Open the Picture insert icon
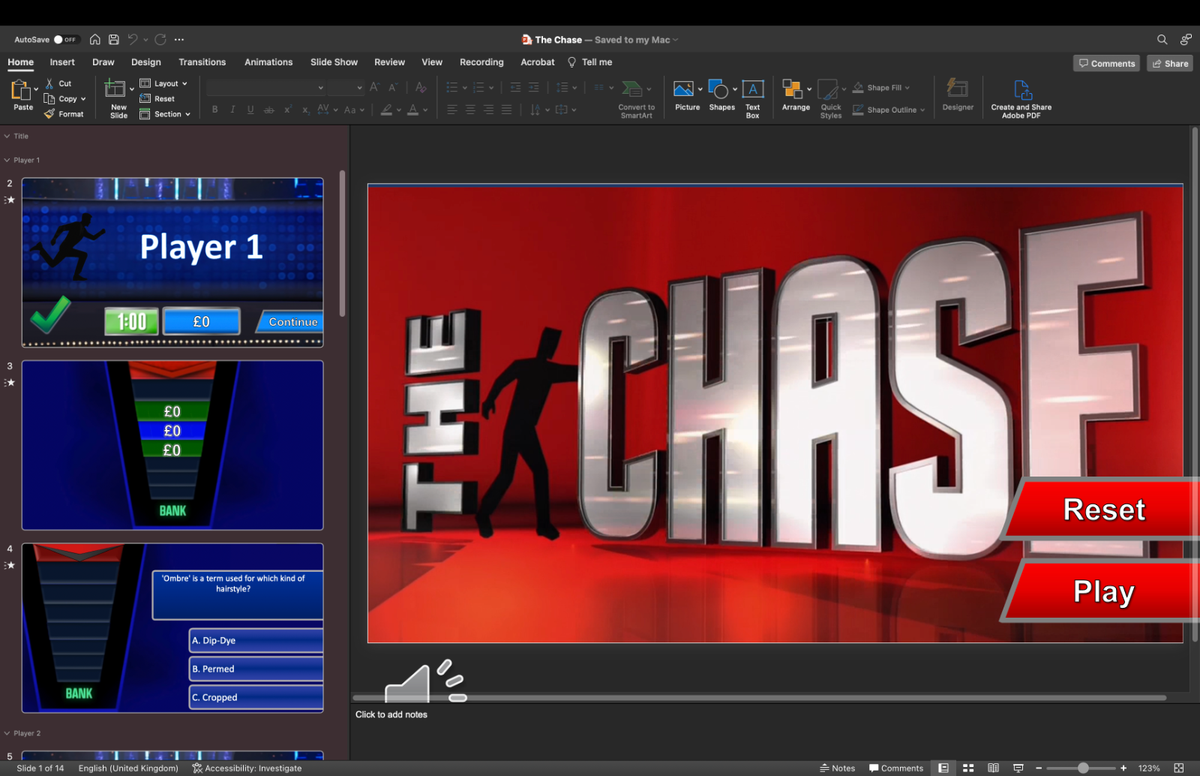 [684, 89]
